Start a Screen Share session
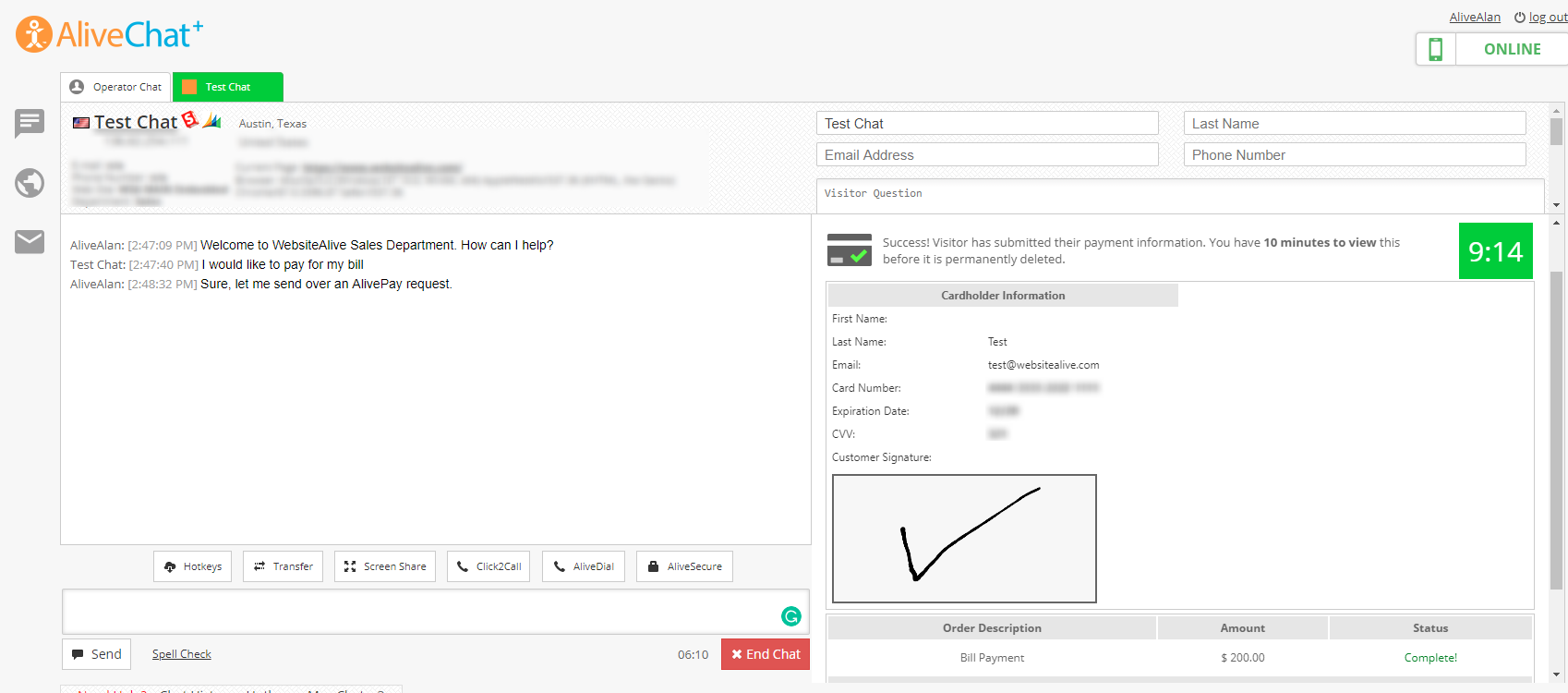This screenshot has width=1568, height=693. 385,566
